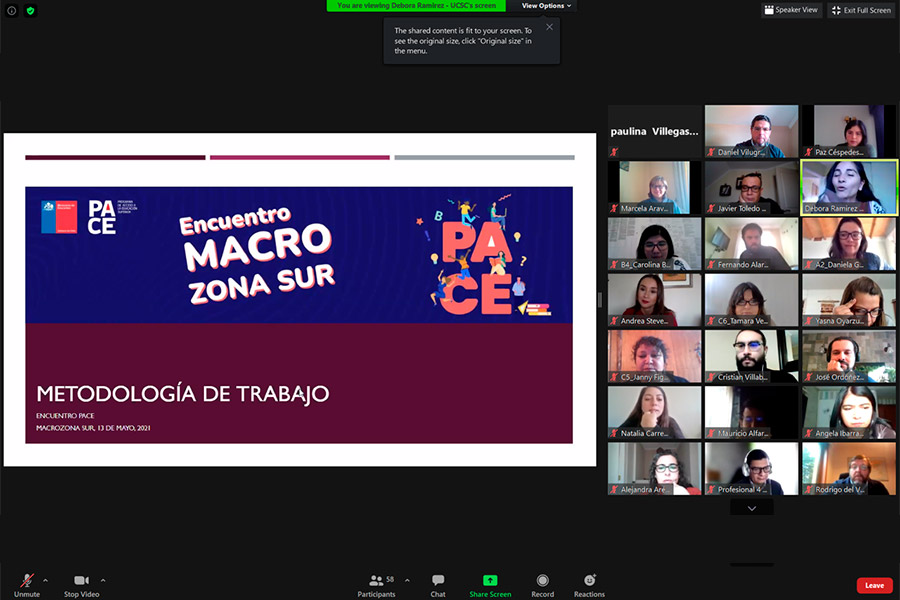Select the A2_Daniela G... video tile

pyautogui.click(x=849, y=243)
